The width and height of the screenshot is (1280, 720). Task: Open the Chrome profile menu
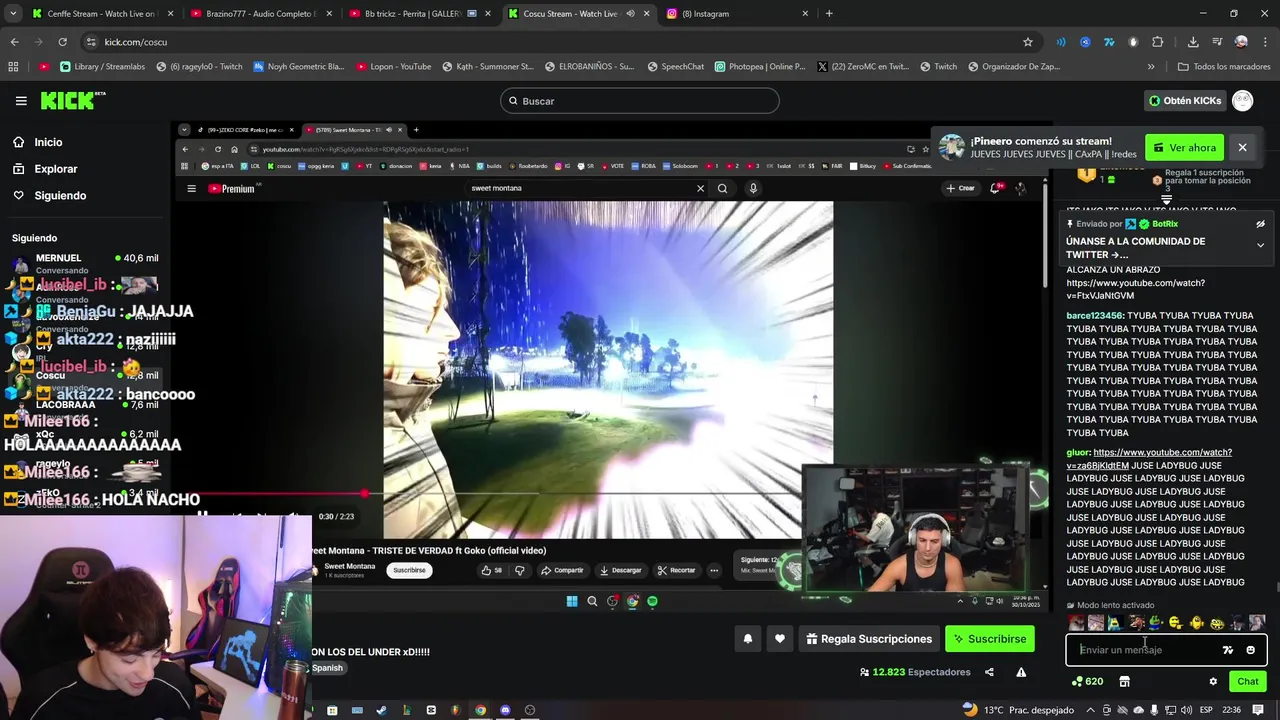click(x=1241, y=42)
